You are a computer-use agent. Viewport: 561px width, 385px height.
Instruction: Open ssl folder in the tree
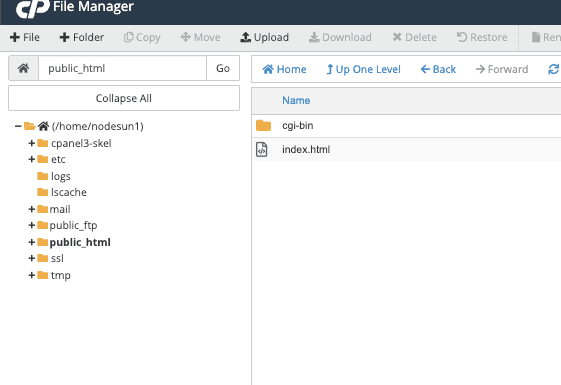[x=57, y=258]
